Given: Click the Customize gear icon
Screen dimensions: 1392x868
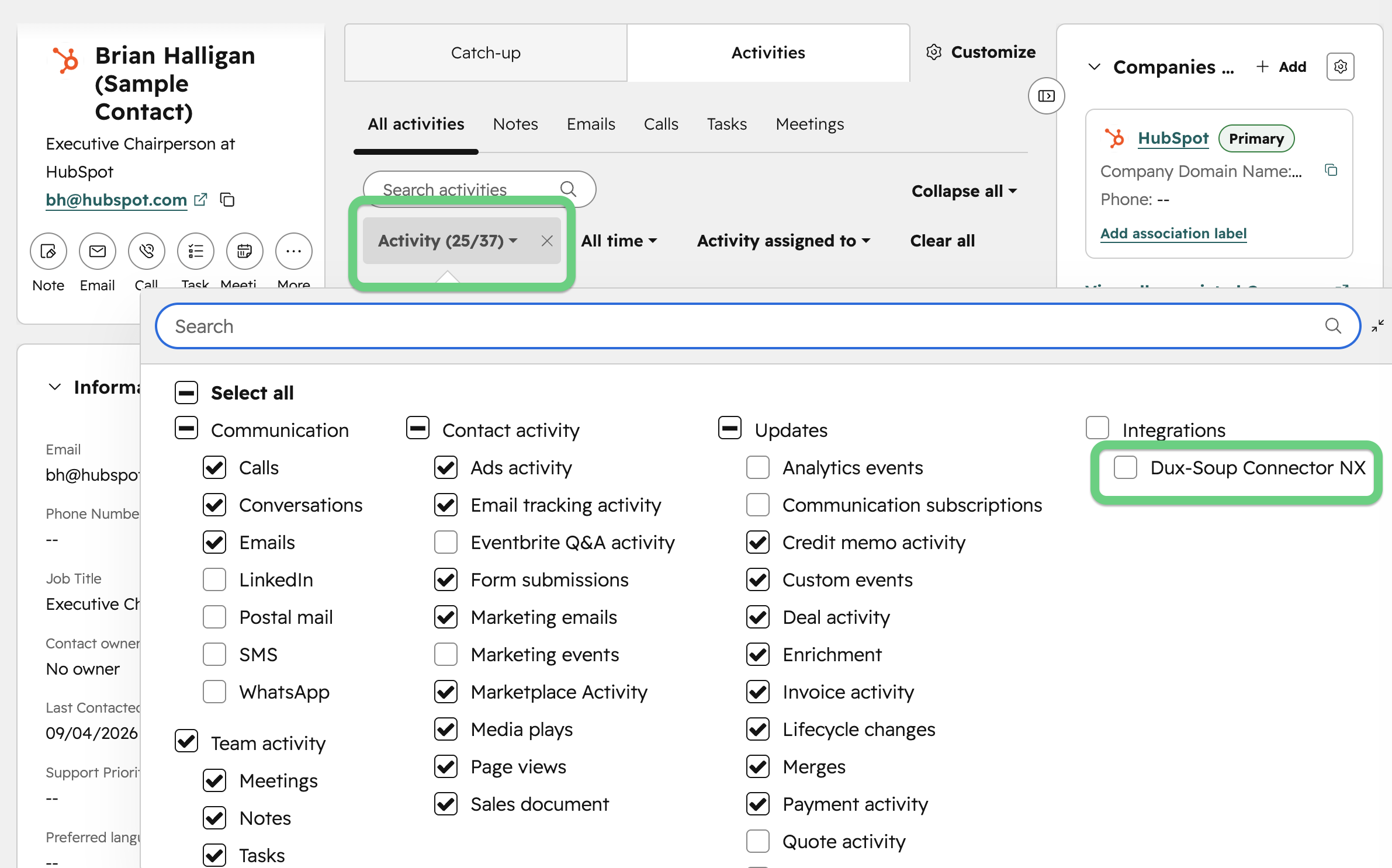Looking at the screenshot, I should tap(934, 52).
